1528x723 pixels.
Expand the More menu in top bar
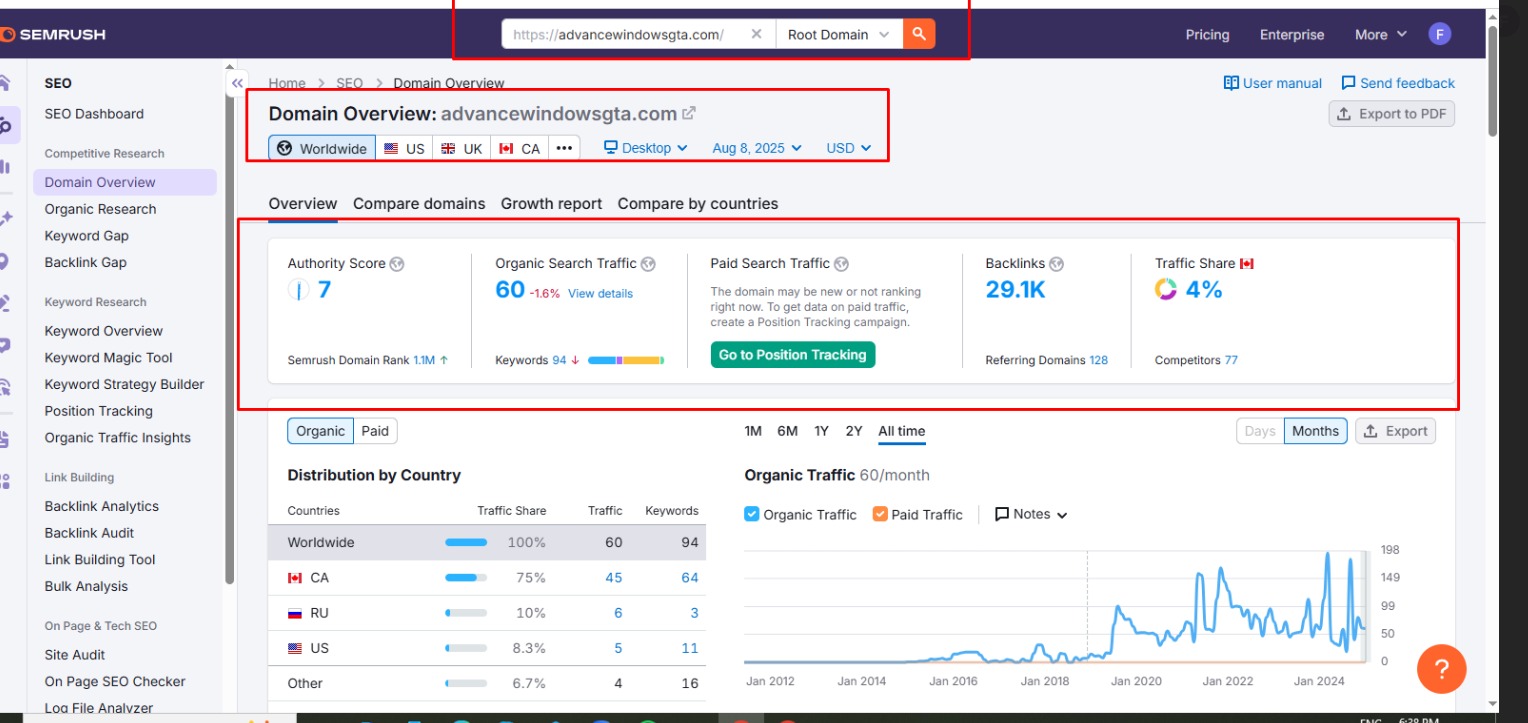point(1381,35)
